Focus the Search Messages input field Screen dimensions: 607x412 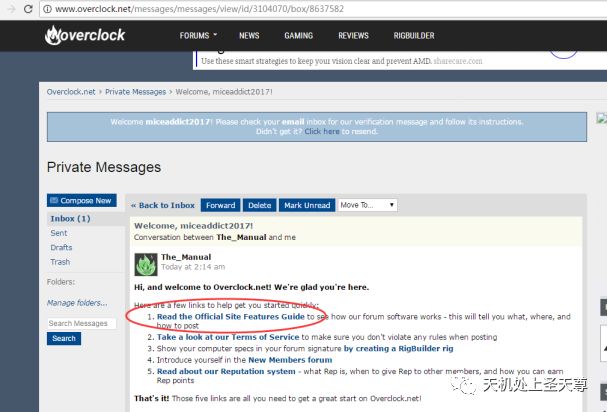click(82, 323)
